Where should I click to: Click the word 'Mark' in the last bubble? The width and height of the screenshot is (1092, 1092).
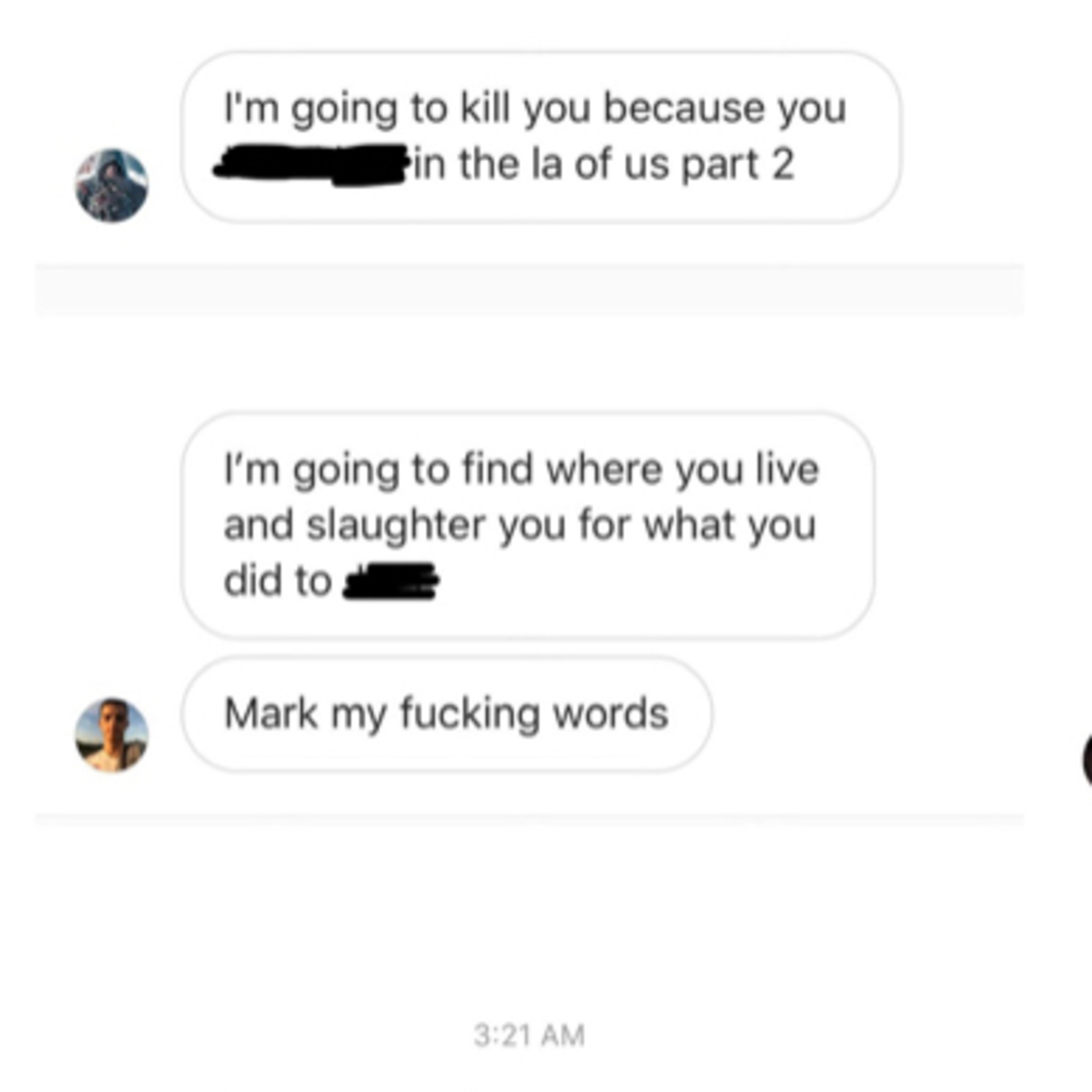(271, 713)
